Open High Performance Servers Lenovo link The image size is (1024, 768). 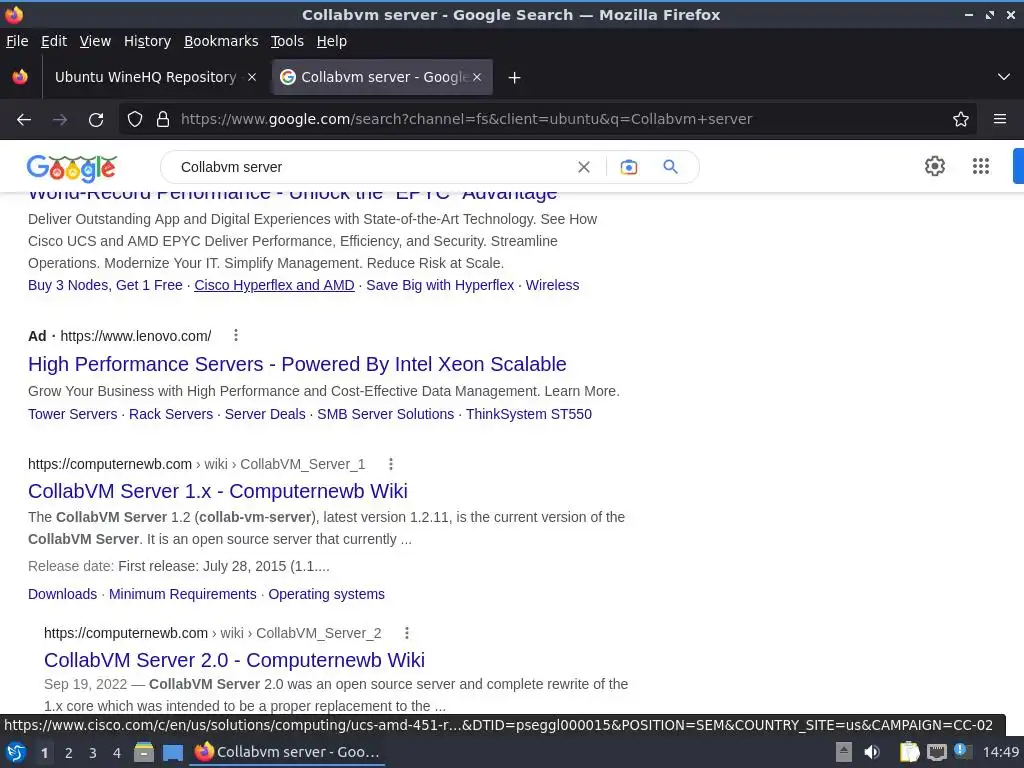(297, 364)
